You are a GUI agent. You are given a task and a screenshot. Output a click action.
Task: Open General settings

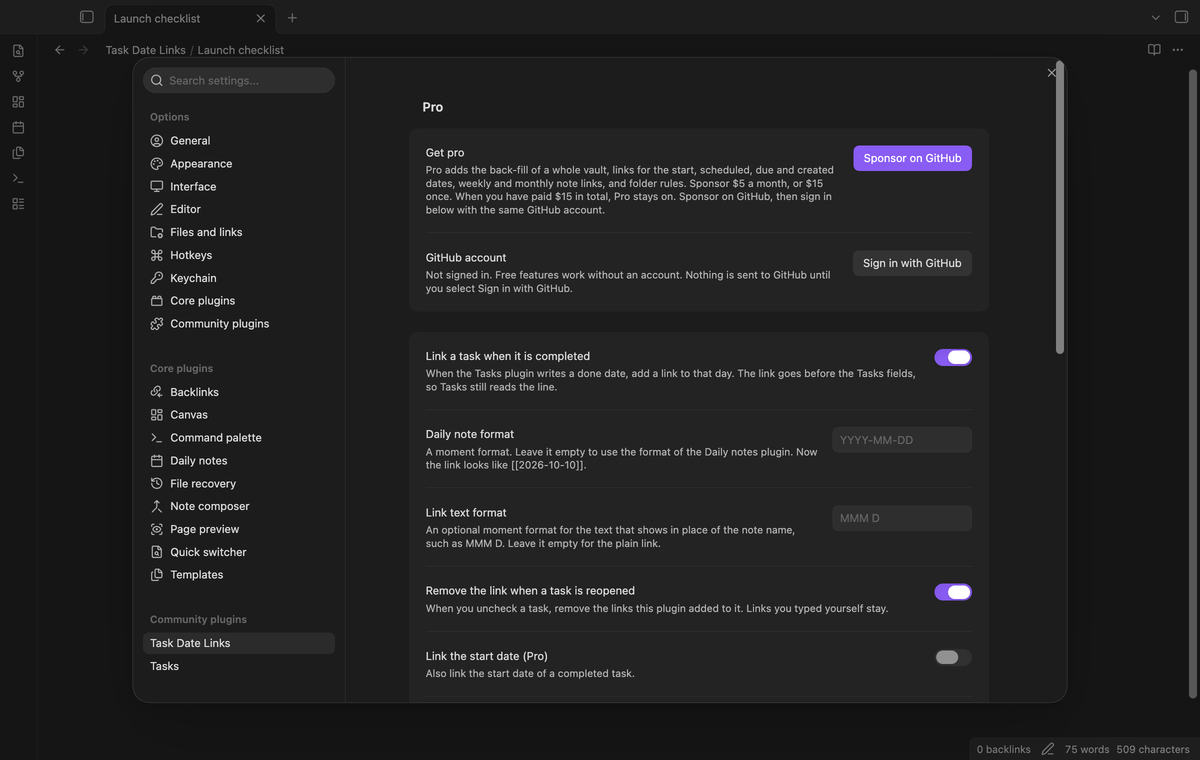coord(239,141)
